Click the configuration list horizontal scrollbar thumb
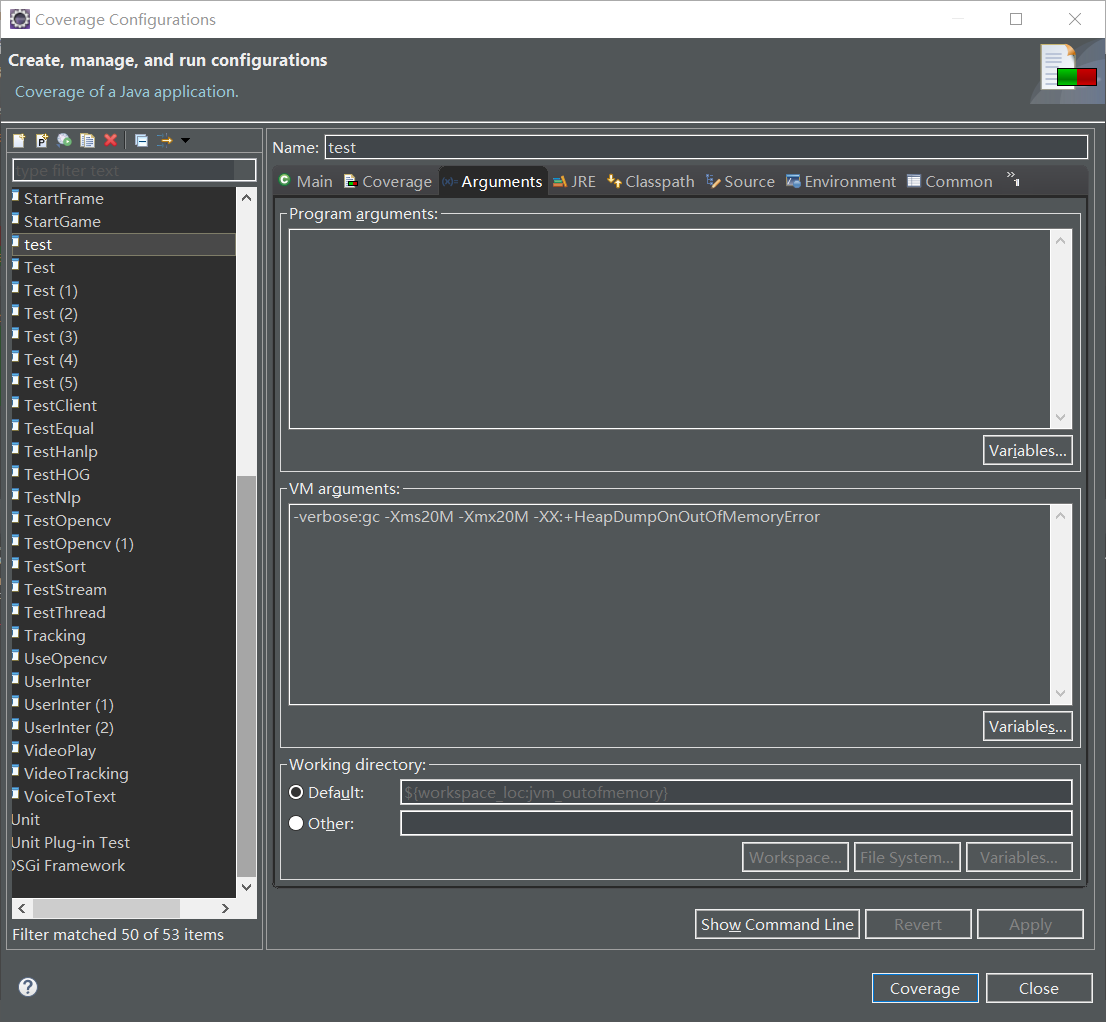Screen dimensions: 1106x1022 pyautogui.click(x=106, y=908)
